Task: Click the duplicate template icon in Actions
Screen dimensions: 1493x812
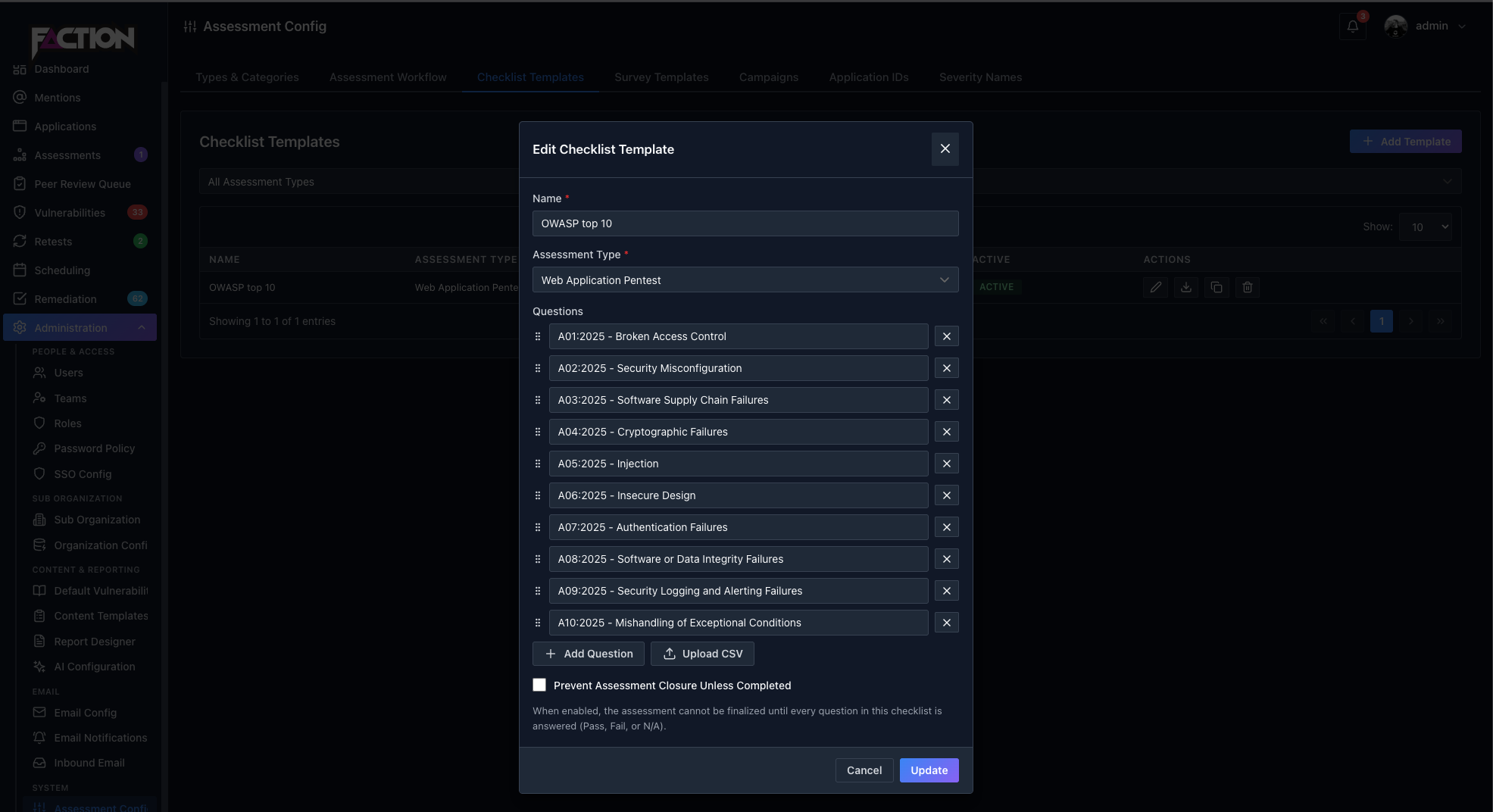Action: [1217, 287]
